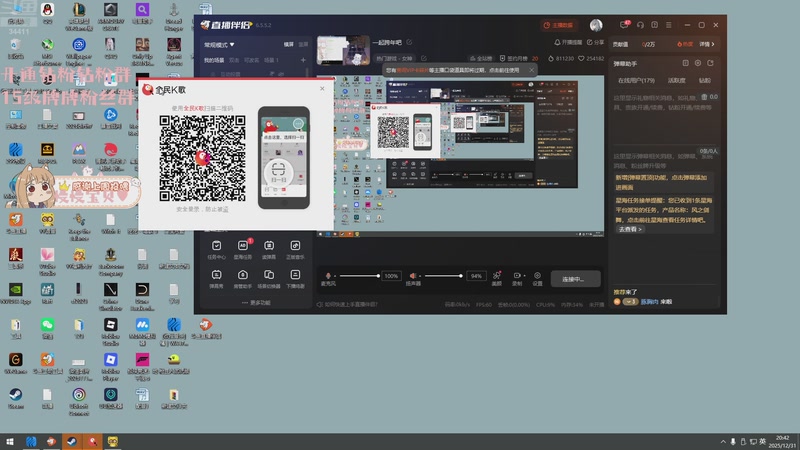Click the 94% speaker volume field
The height and width of the screenshot is (450, 800).
tap(476, 276)
